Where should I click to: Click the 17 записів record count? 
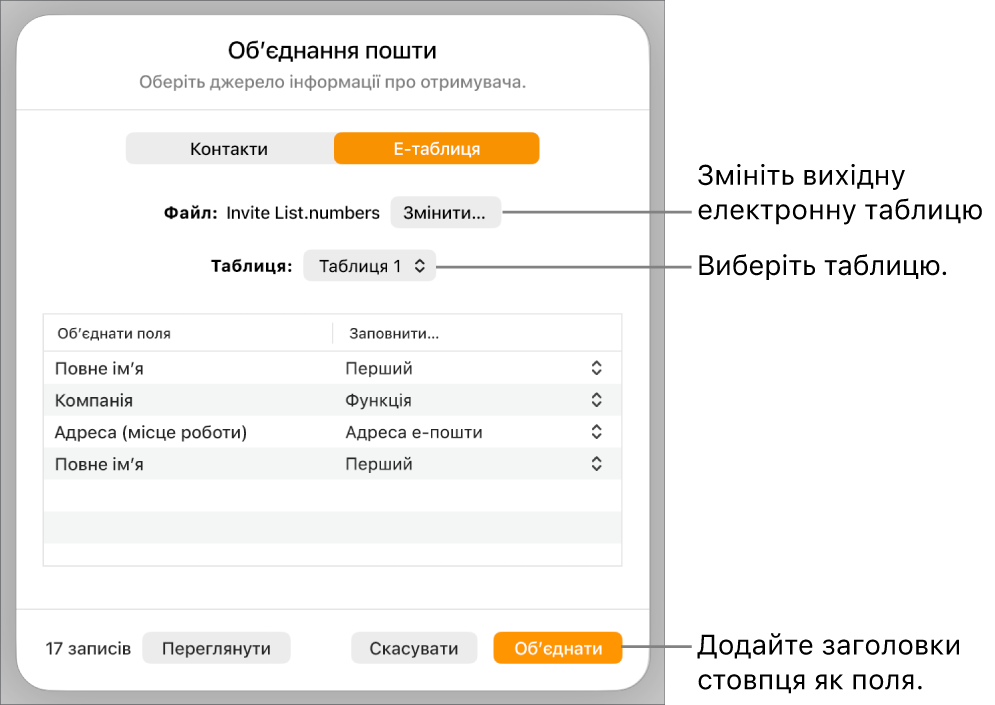[x=88, y=649]
